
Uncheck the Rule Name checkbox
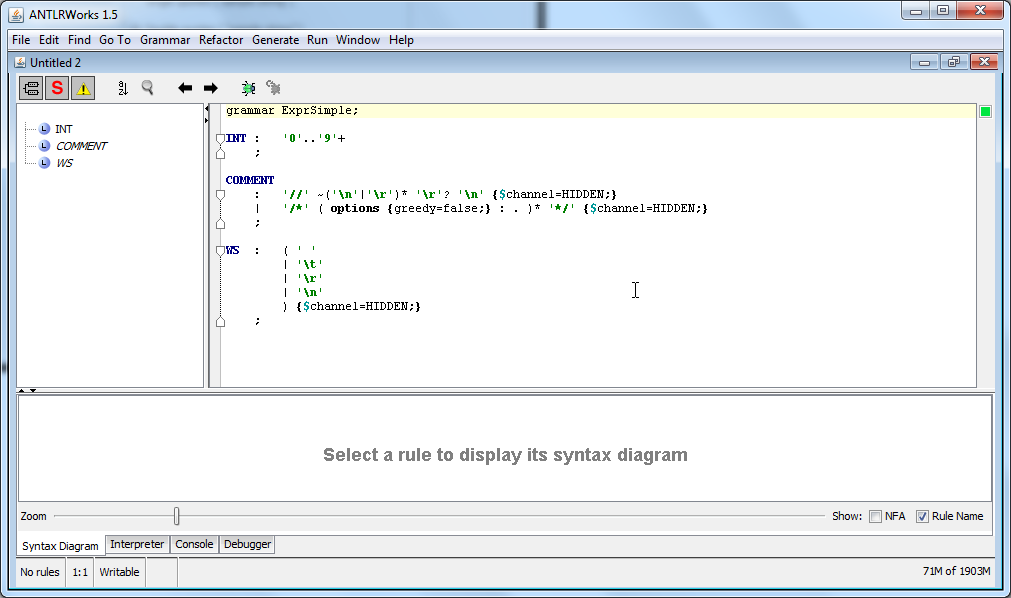[922, 516]
